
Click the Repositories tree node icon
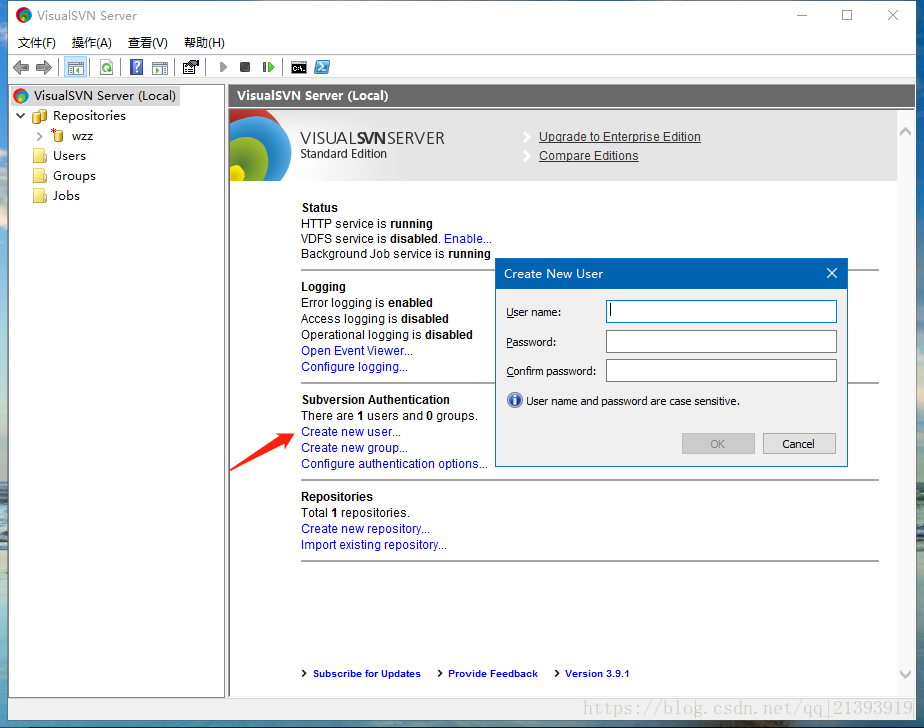[x=39, y=116]
